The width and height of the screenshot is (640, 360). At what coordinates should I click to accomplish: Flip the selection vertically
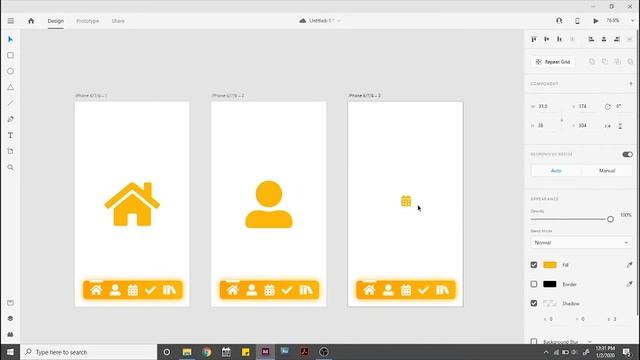point(620,126)
